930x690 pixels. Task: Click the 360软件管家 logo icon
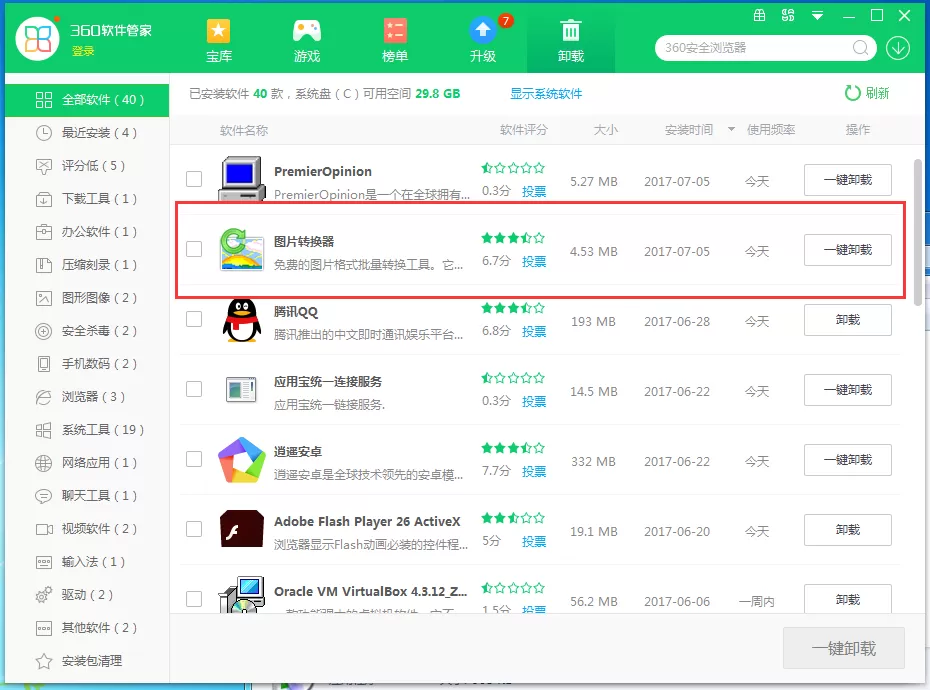pyautogui.click(x=37, y=39)
